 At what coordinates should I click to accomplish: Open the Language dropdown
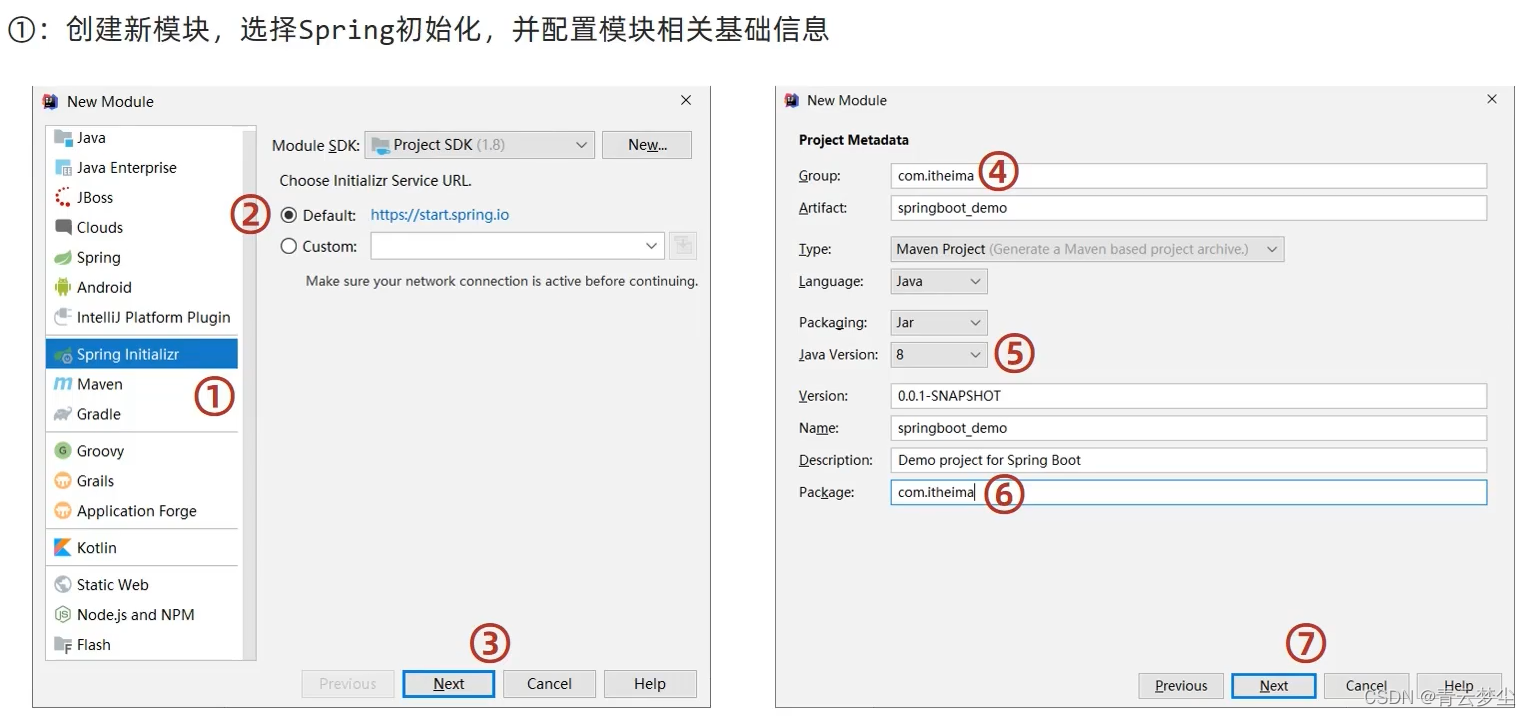click(x=939, y=281)
